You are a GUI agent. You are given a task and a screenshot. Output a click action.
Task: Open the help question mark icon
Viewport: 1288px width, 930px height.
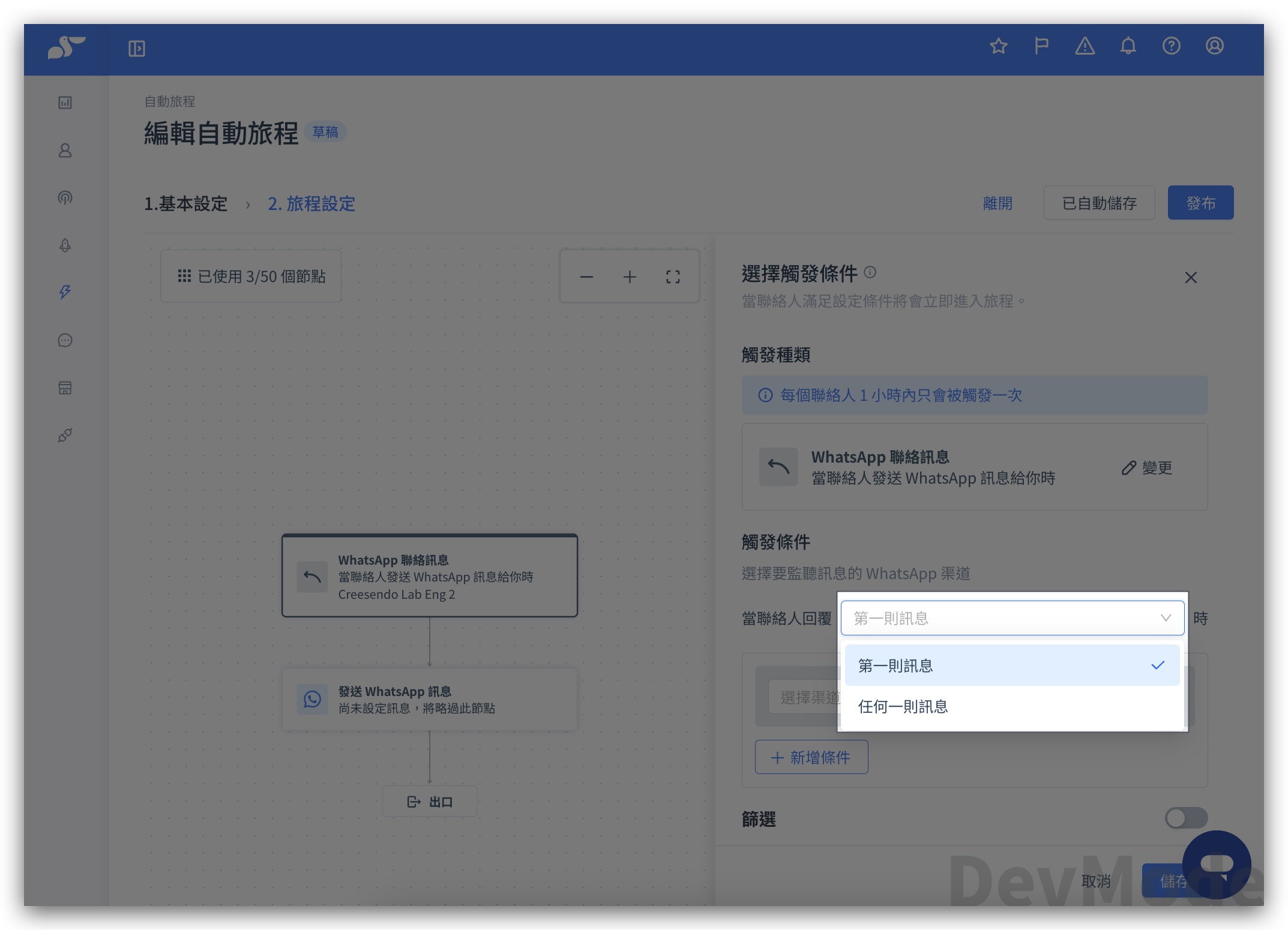(1172, 46)
